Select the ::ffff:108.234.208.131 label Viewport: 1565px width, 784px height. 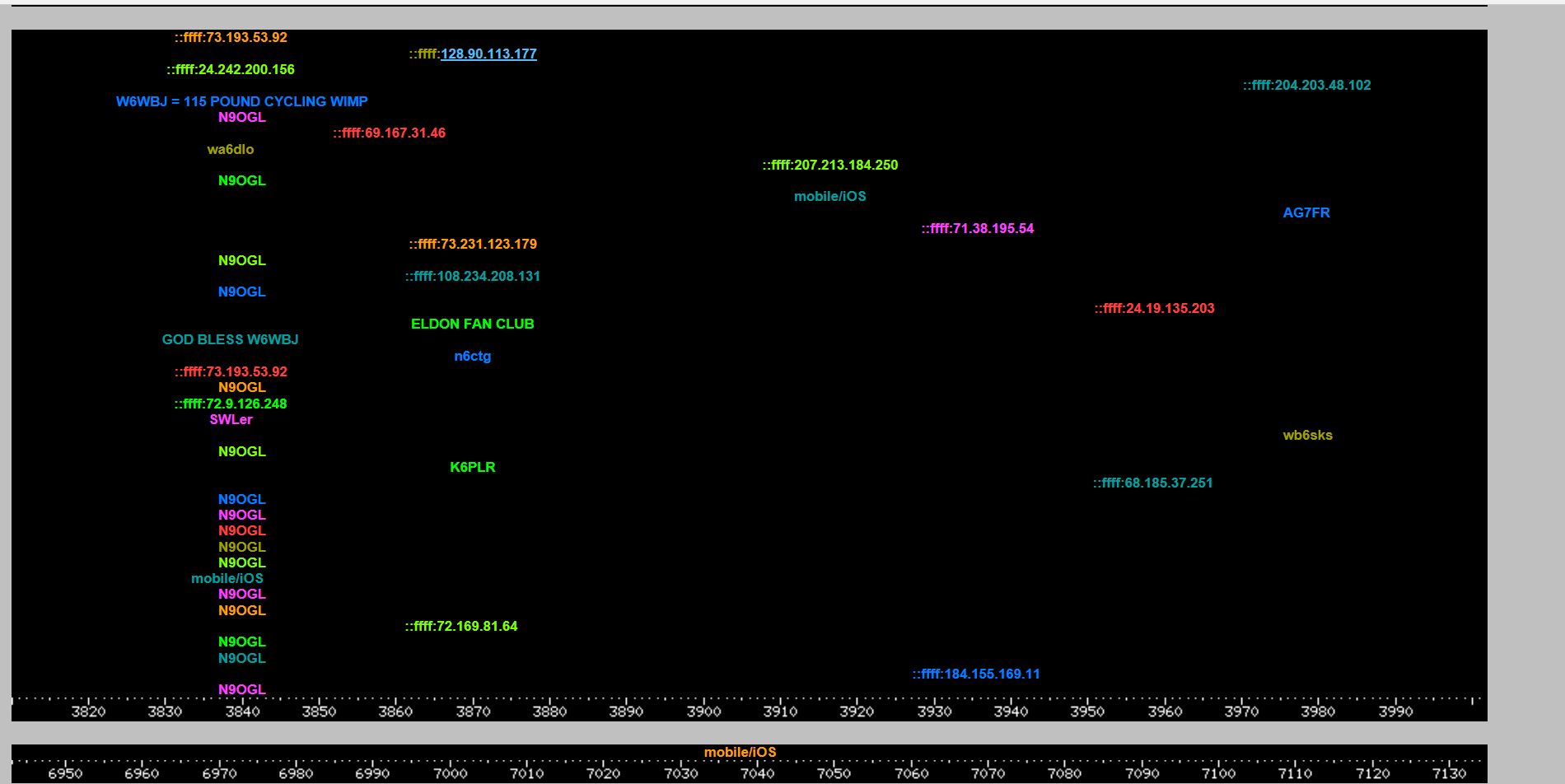[x=473, y=276]
